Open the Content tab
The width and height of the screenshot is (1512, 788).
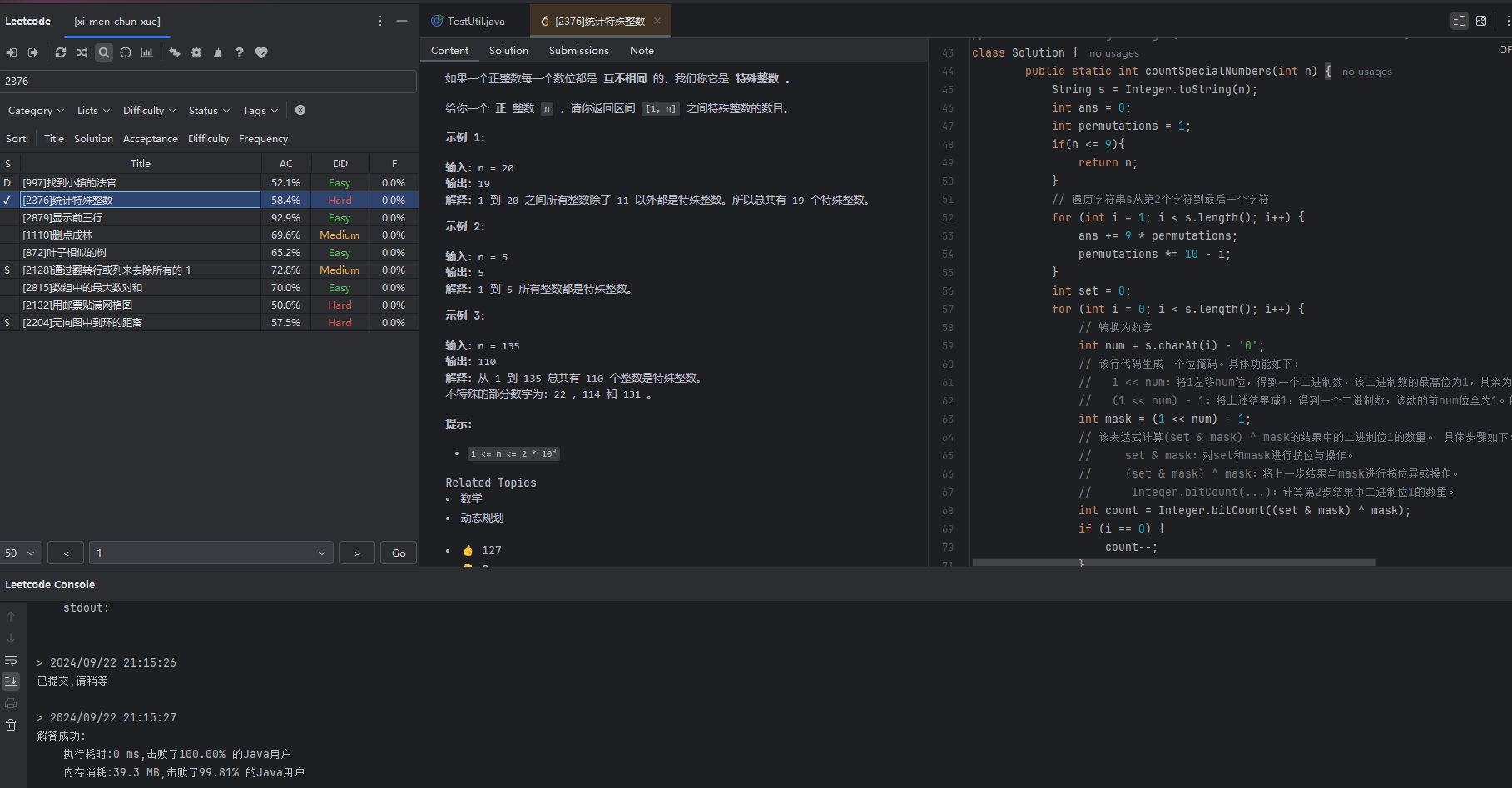tap(449, 51)
